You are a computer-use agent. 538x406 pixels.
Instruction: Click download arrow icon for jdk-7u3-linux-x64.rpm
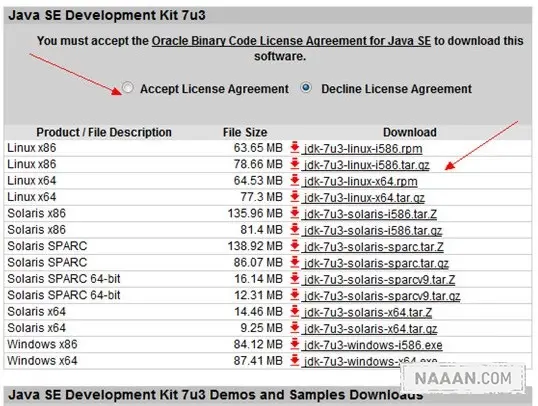tap(294, 181)
